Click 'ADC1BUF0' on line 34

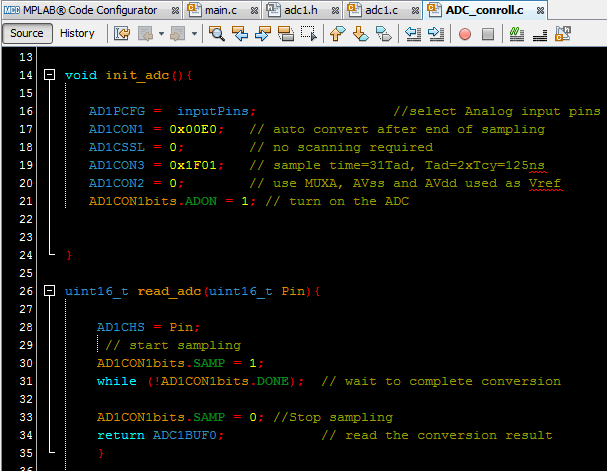click(x=184, y=435)
